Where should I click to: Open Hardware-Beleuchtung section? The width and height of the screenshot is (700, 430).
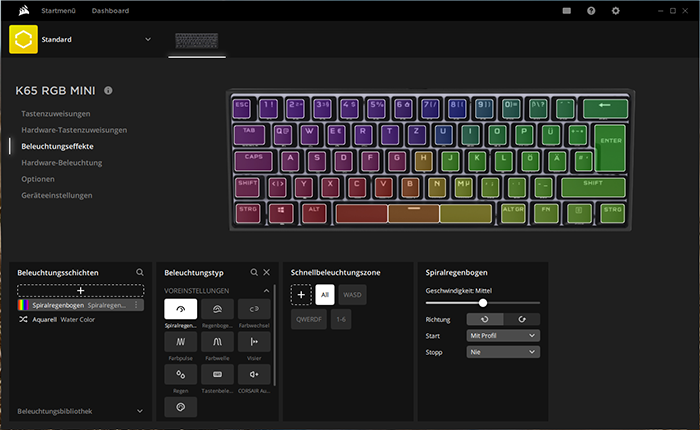[62, 163]
